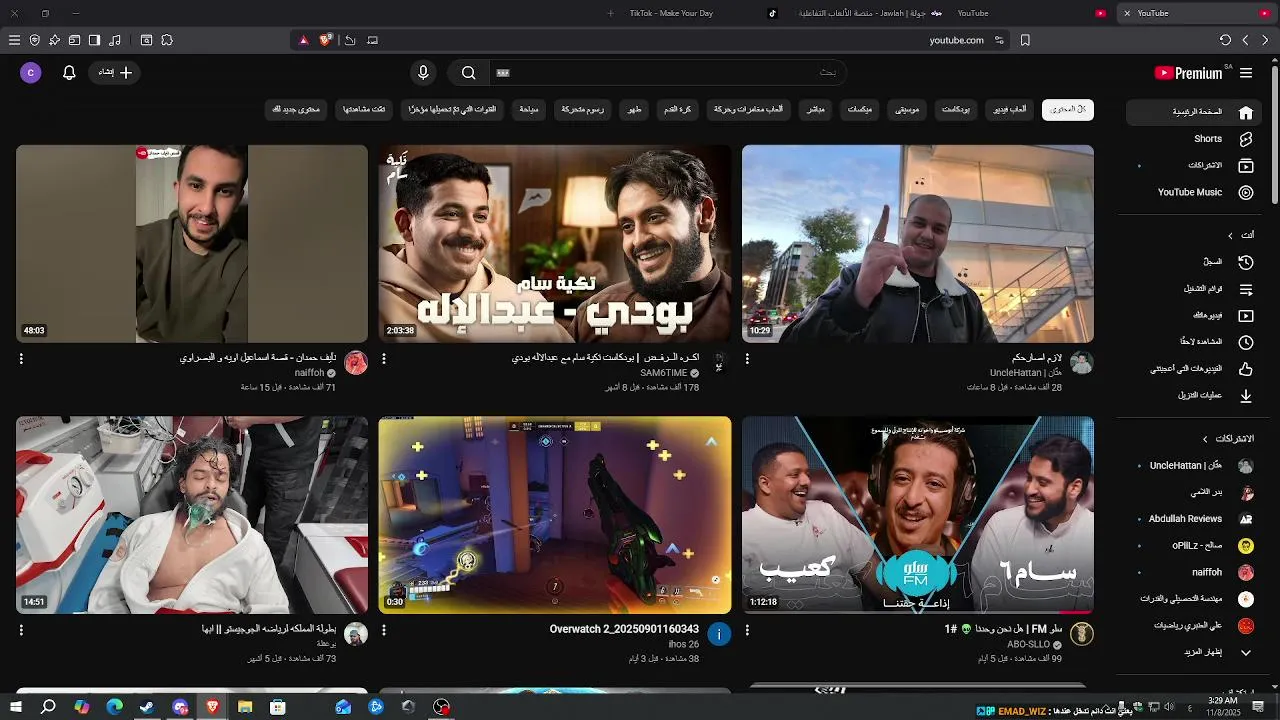Click the magnifier search button
Viewport: 1280px width, 720px height.
pos(468,72)
